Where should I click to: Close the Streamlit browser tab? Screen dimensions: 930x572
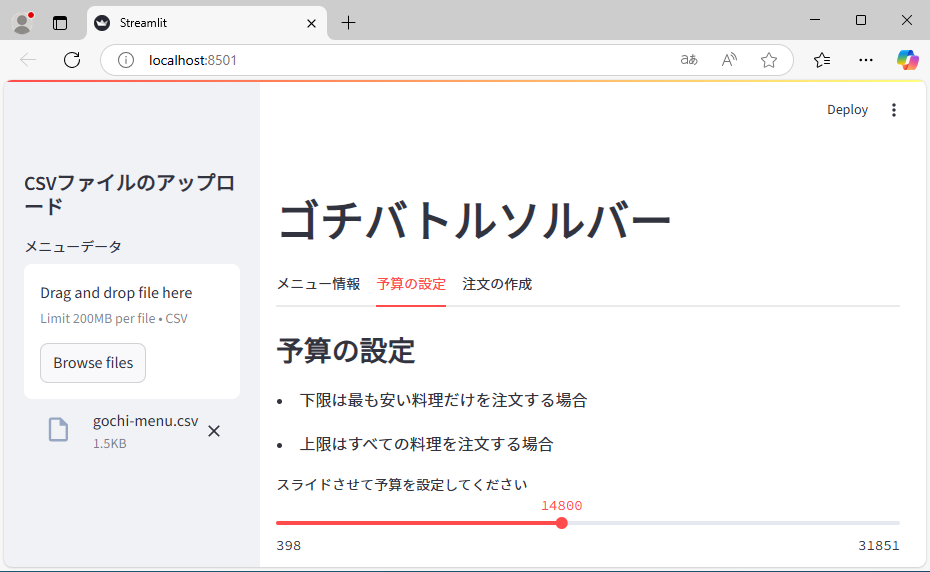pos(311,23)
